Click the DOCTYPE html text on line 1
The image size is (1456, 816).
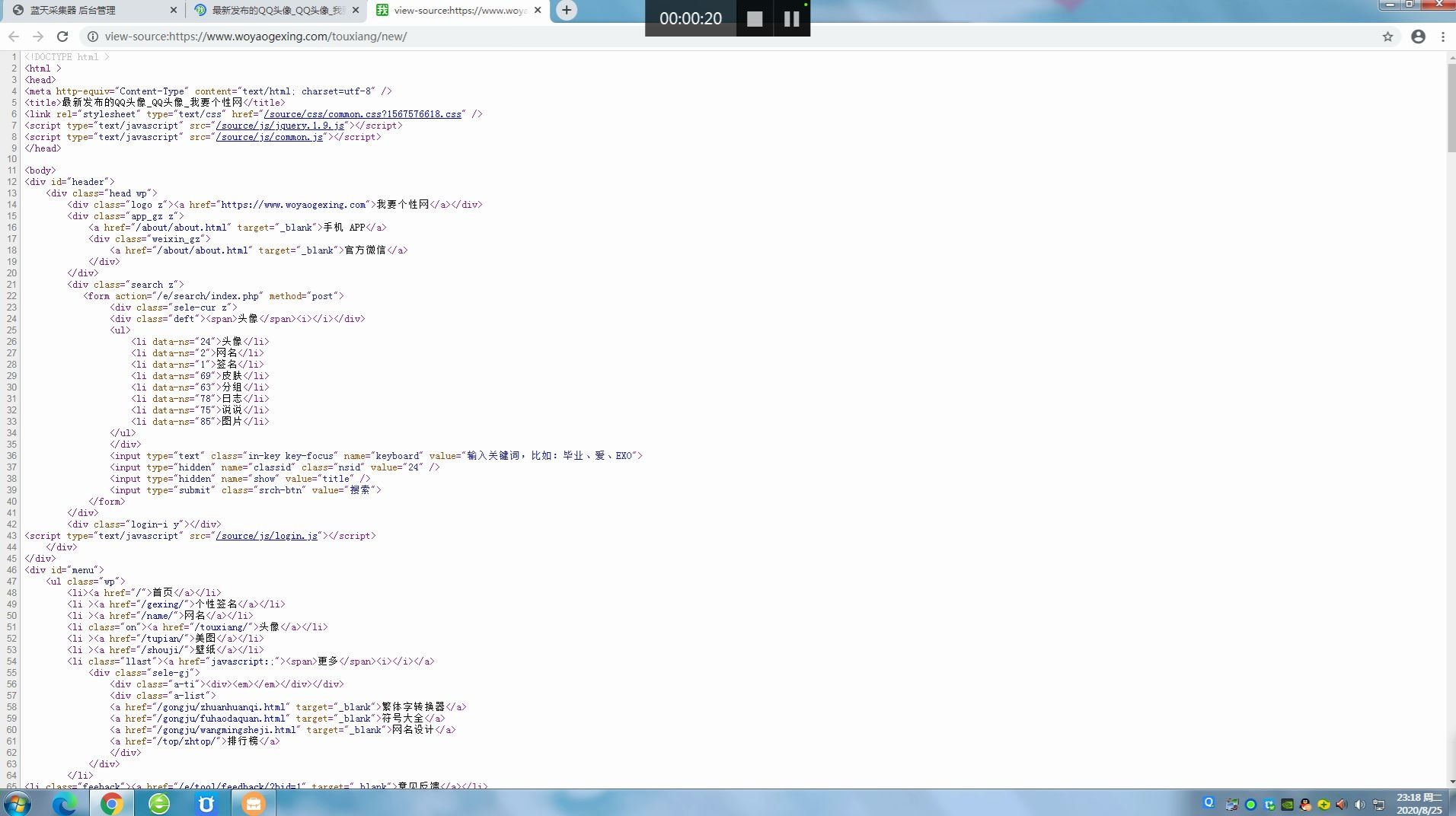pos(66,57)
